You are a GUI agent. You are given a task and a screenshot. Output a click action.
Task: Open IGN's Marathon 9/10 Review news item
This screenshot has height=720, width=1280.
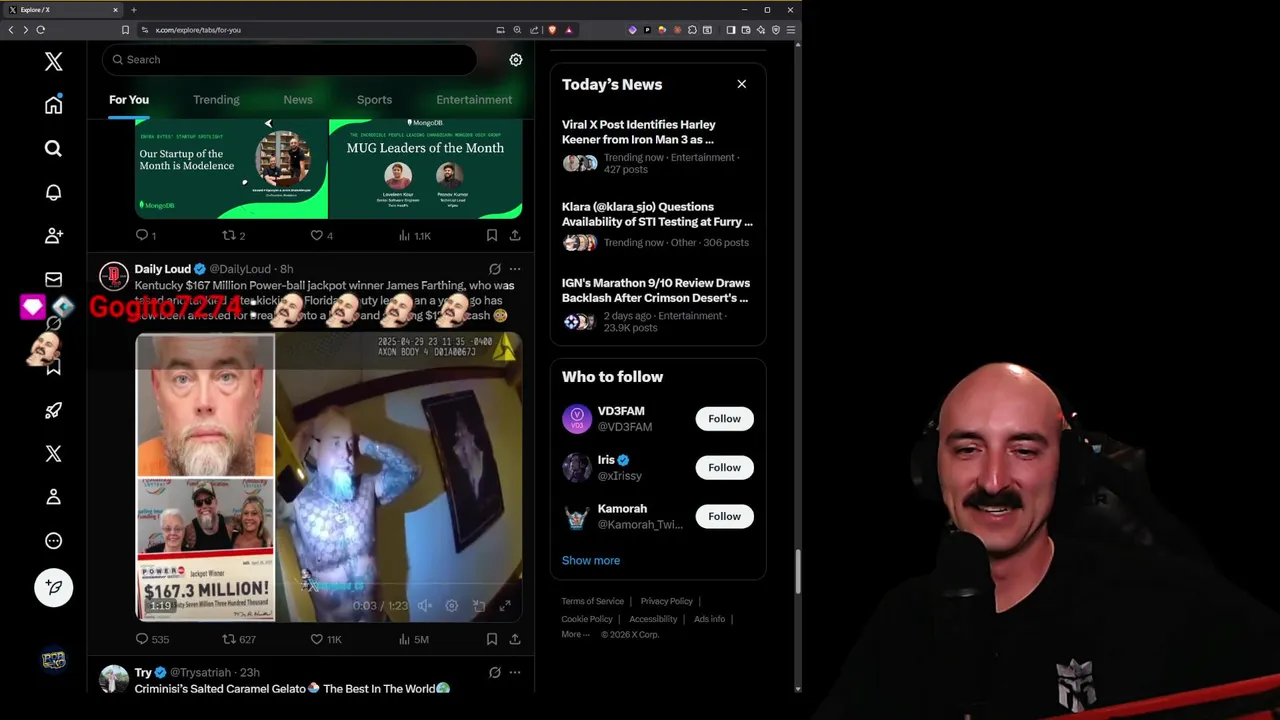click(x=658, y=307)
